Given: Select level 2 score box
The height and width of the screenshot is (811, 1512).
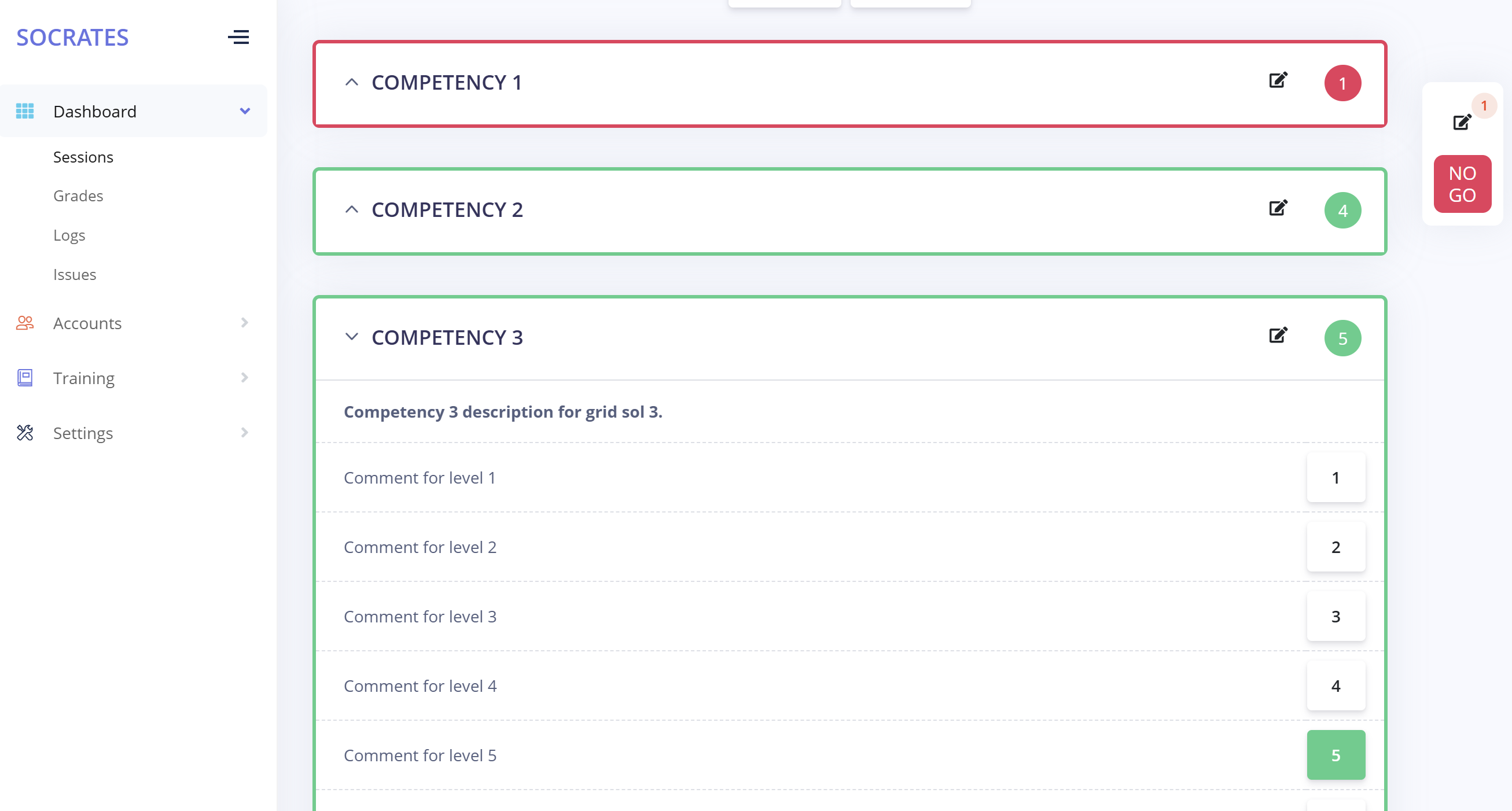Looking at the screenshot, I should click(1336, 547).
